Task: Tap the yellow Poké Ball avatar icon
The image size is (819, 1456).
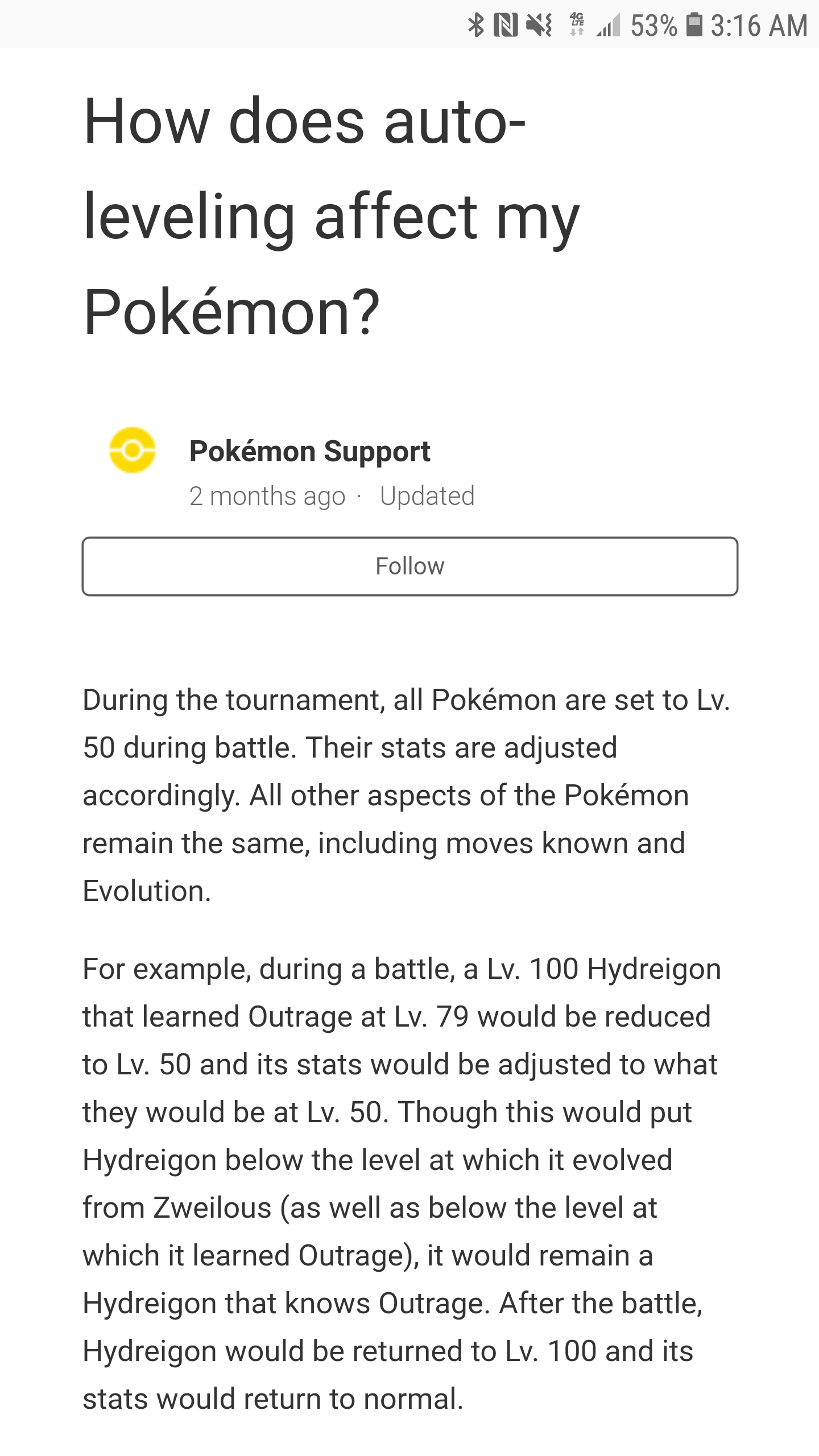Action: [132, 450]
